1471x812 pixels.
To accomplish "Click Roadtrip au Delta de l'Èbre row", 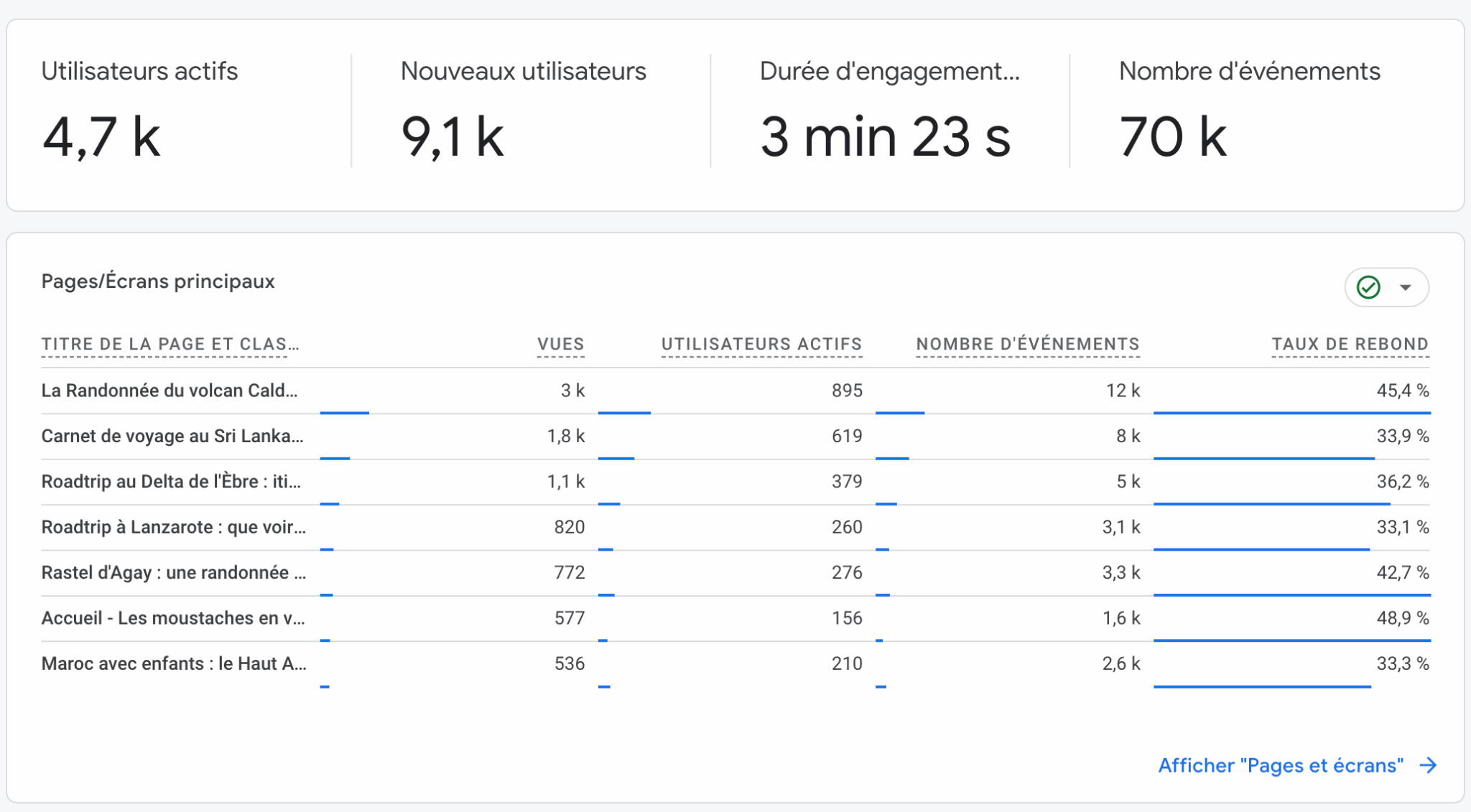I will [171, 481].
